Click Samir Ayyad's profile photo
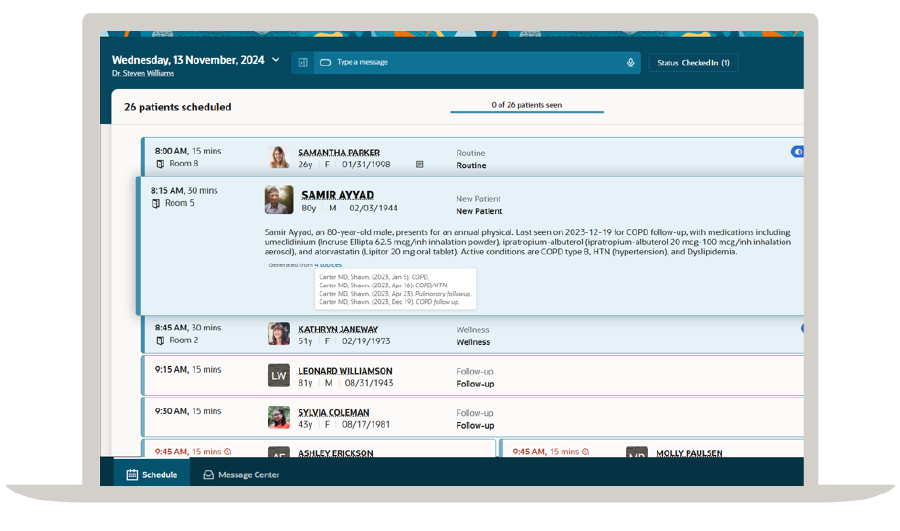 279,200
